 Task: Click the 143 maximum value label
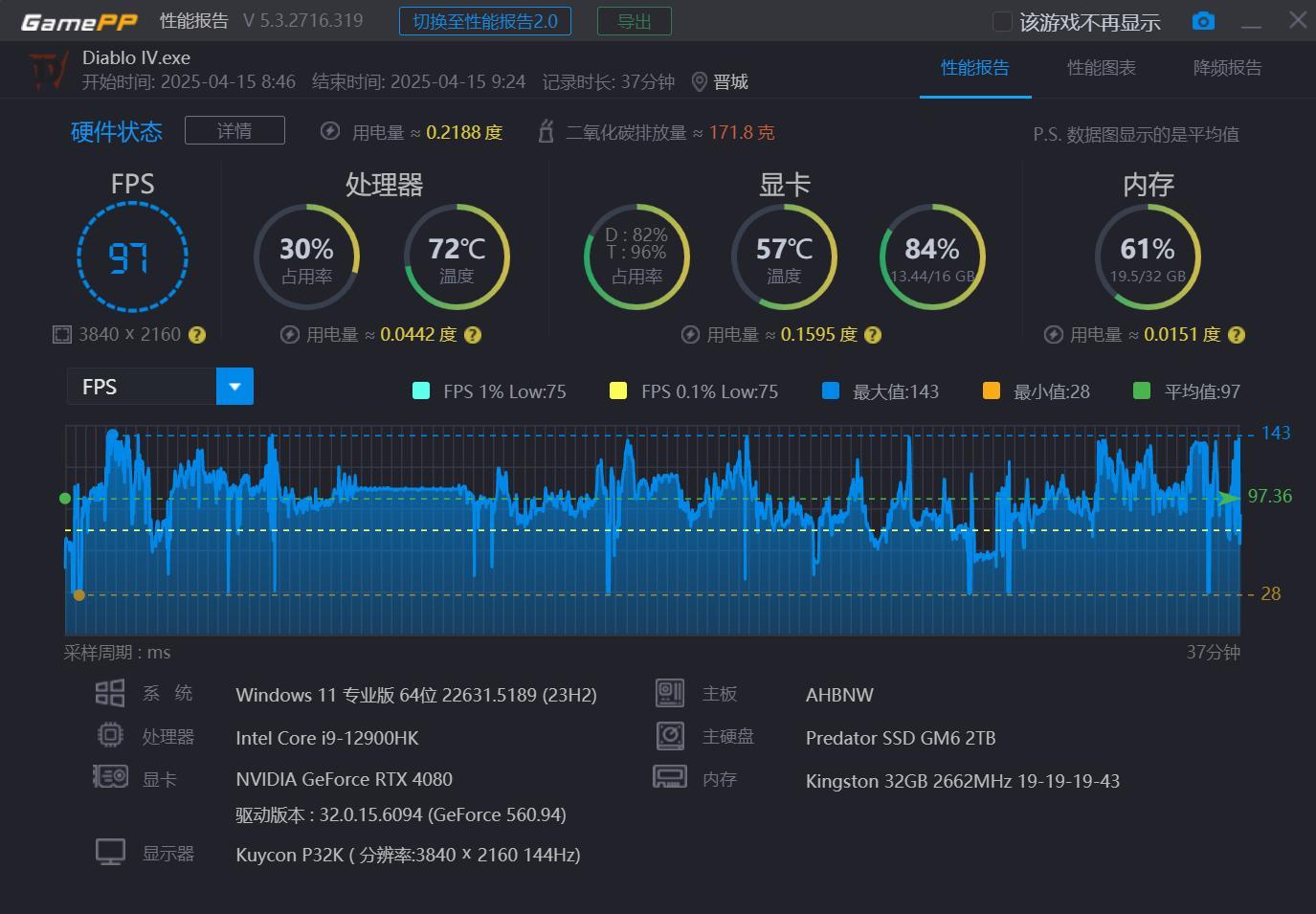(1276, 433)
